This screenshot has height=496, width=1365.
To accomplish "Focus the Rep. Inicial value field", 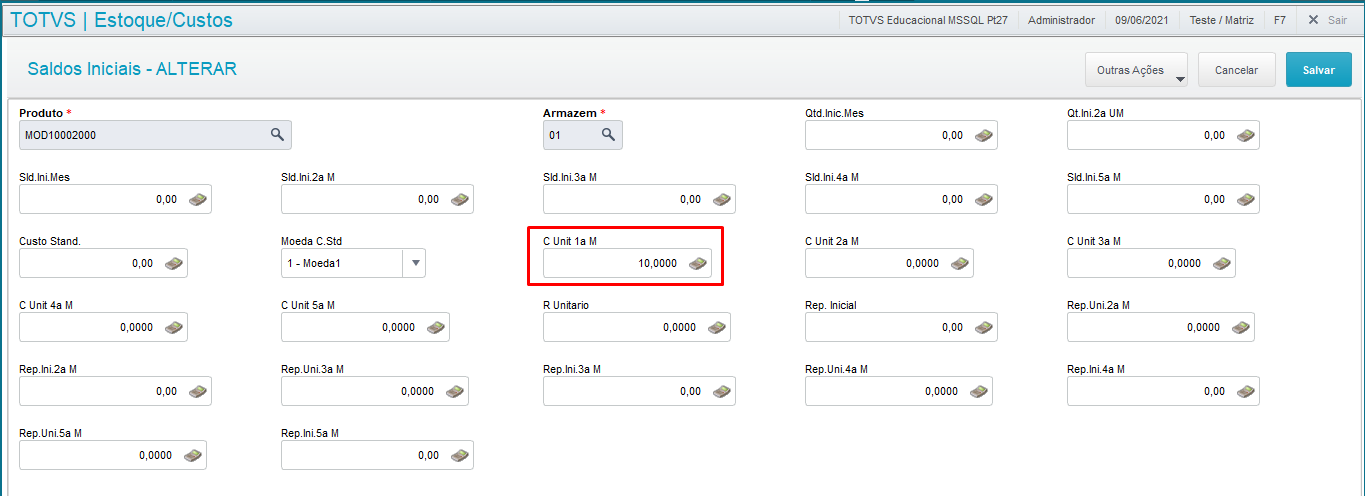I will click(901, 327).
